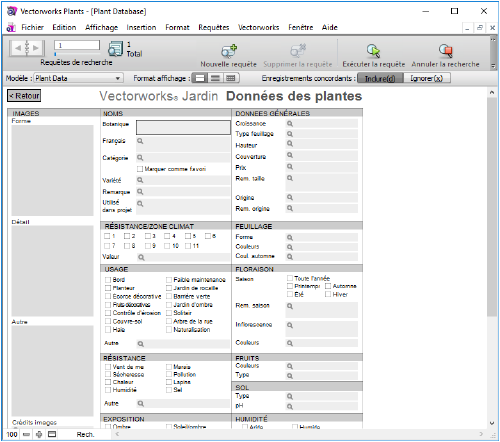The image size is (500, 442).
Task: Click the vertical scrollbar thumb
Action: [x=492, y=207]
